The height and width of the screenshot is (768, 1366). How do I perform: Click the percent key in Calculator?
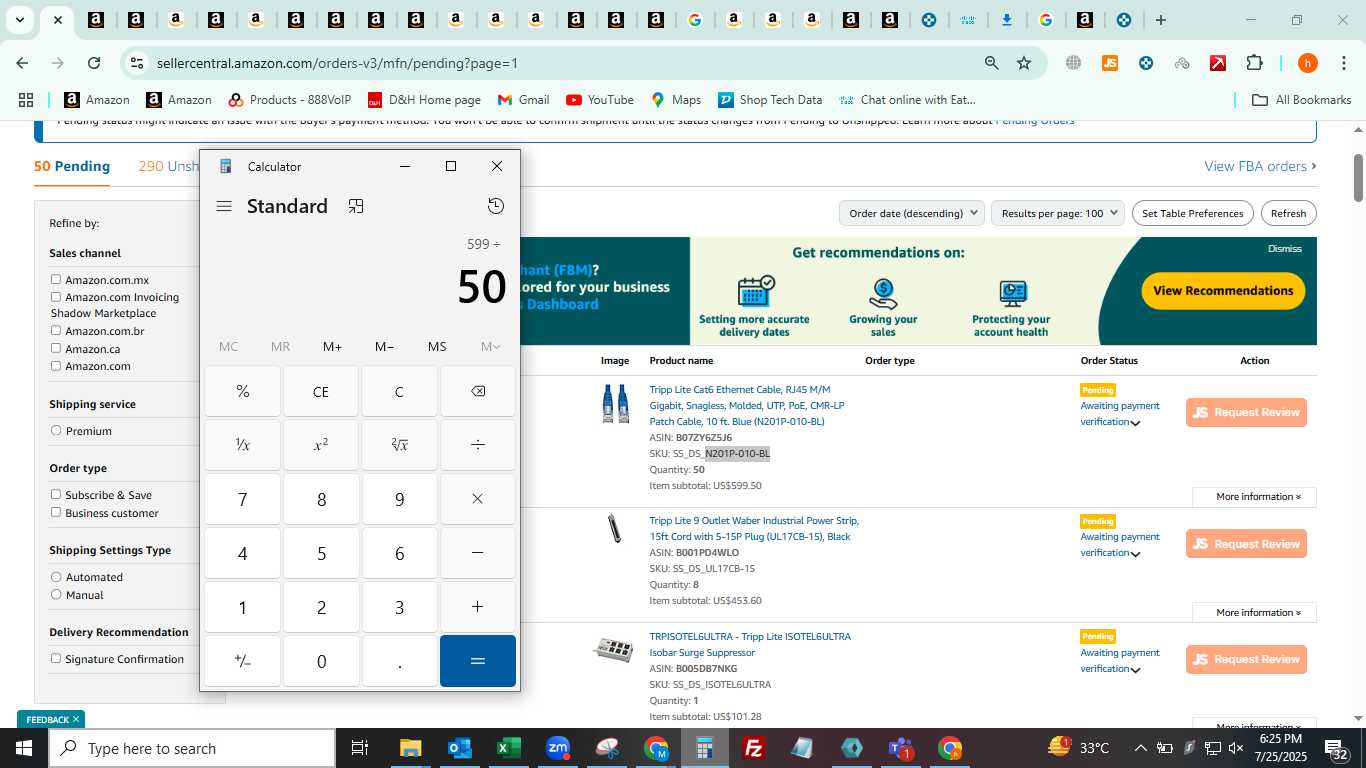[x=243, y=391]
